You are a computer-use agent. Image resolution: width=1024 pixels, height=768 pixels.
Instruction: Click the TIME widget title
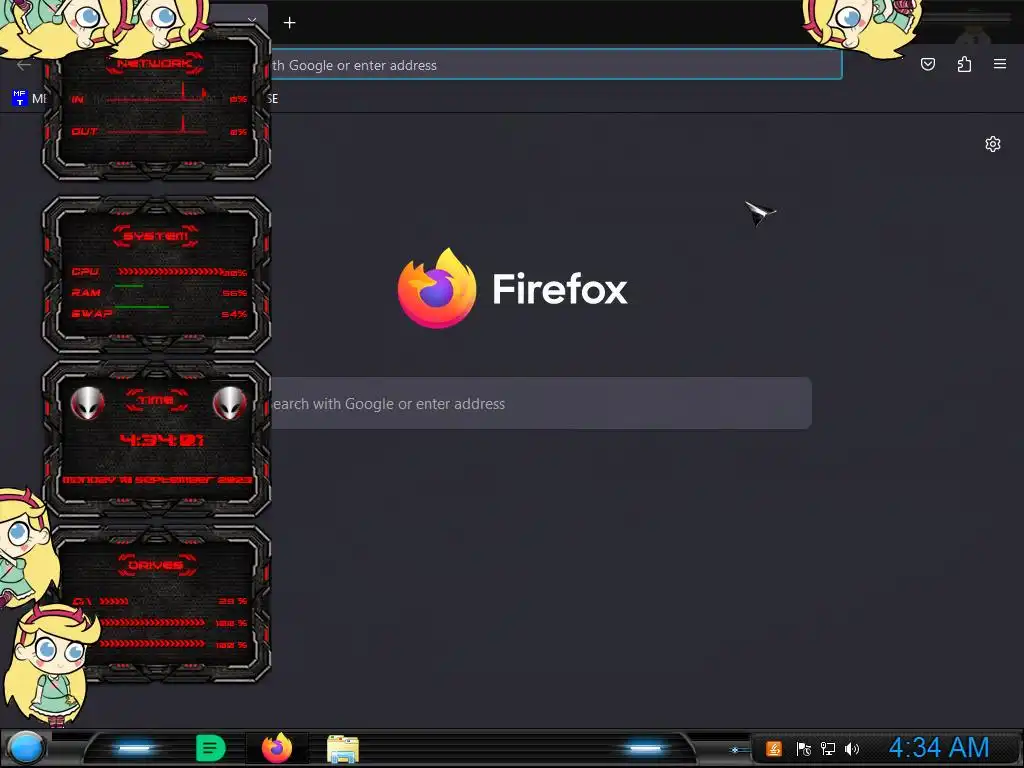157,400
